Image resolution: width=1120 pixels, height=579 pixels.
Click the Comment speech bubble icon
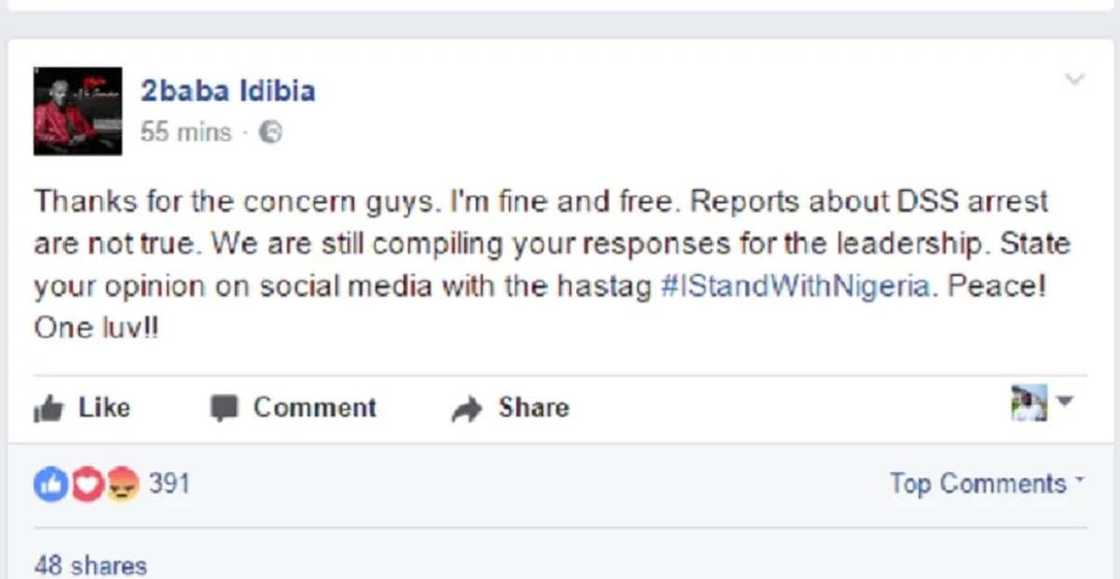pyautogui.click(x=228, y=407)
